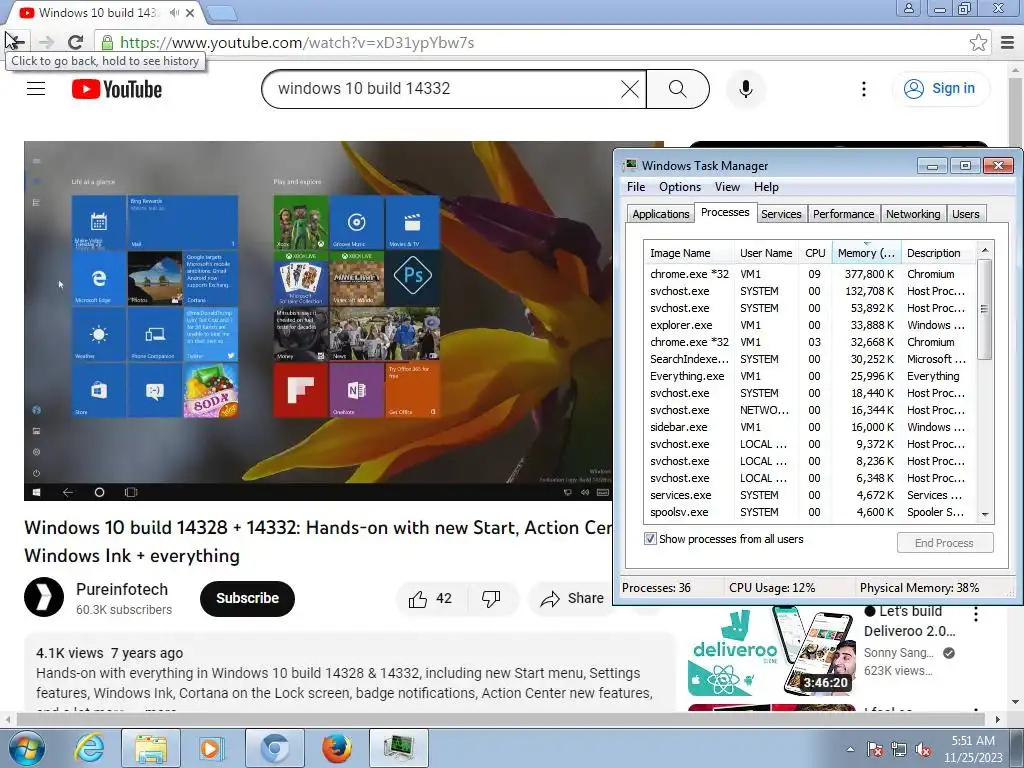Like the video with thumbs up
This screenshot has width=1024, height=768.
(x=430, y=599)
